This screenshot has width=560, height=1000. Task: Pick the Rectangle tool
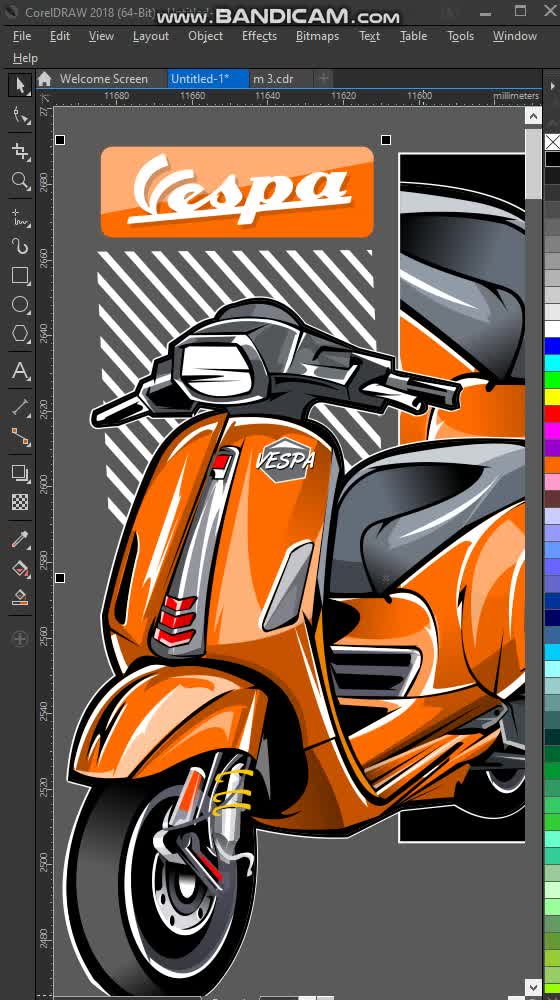(x=20, y=276)
